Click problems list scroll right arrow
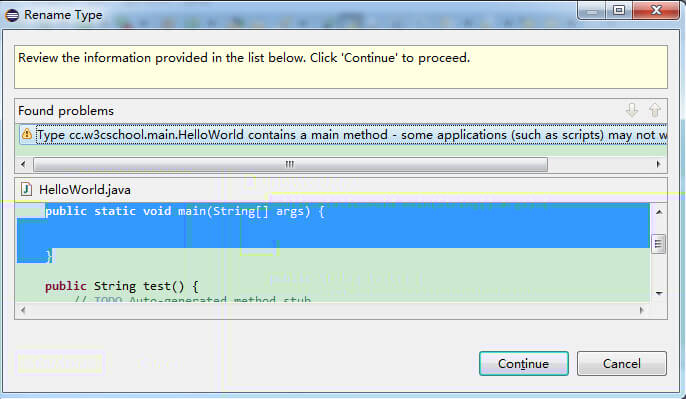Image resolution: width=686 pixels, height=399 pixels. tap(658, 164)
